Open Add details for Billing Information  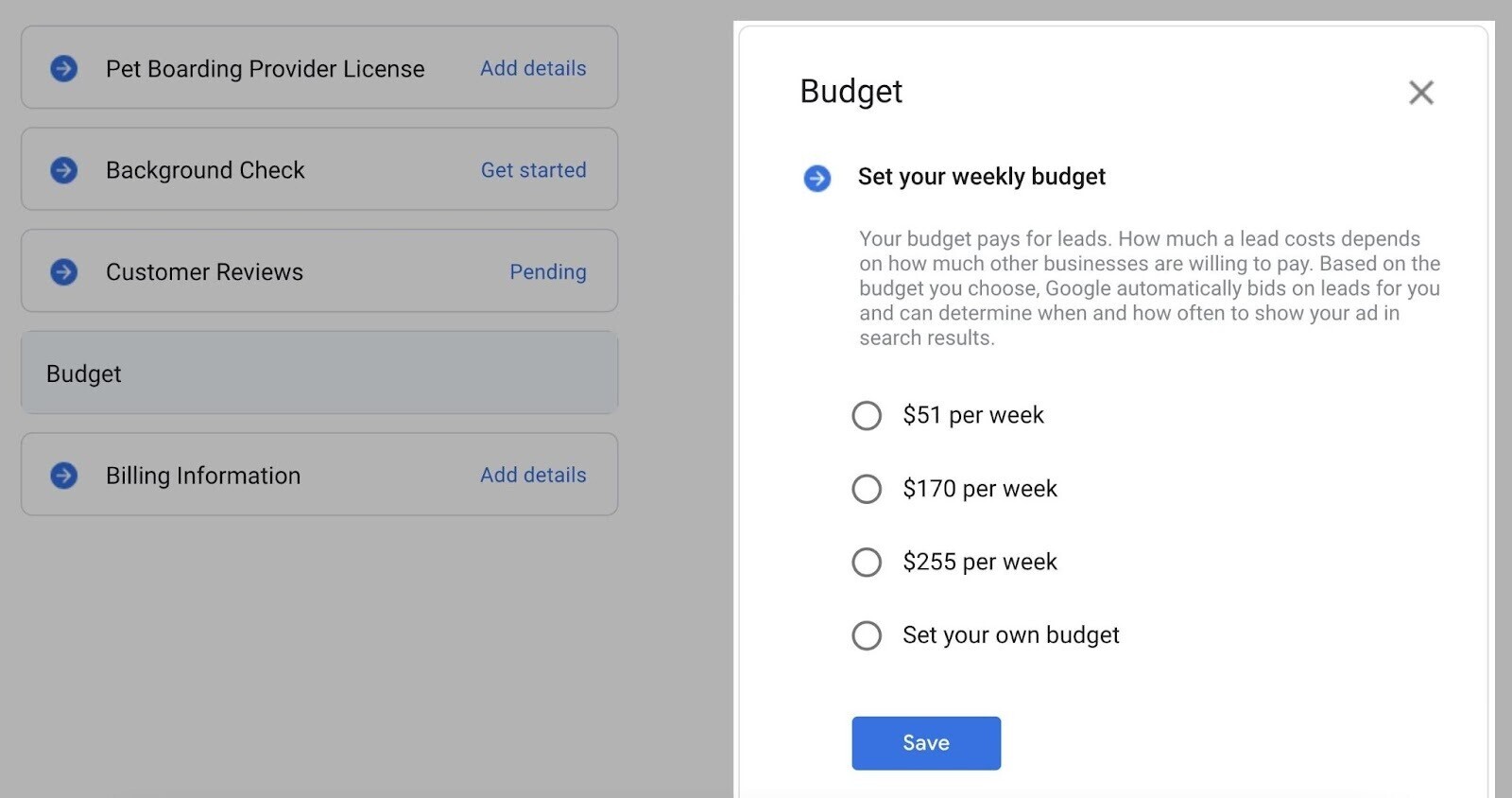coord(533,476)
